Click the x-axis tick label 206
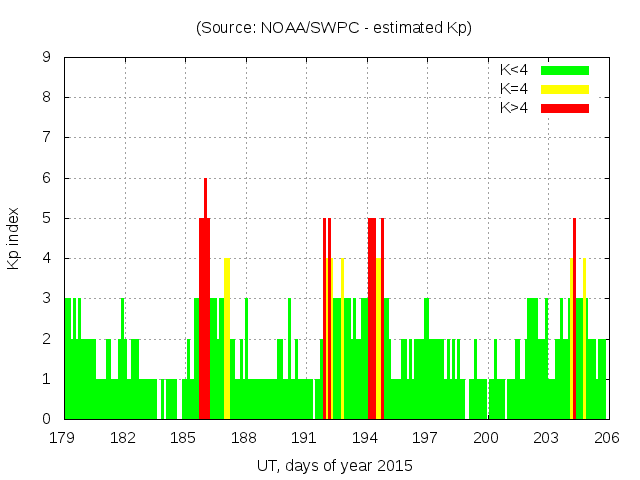640x480 pixels. tap(606, 437)
